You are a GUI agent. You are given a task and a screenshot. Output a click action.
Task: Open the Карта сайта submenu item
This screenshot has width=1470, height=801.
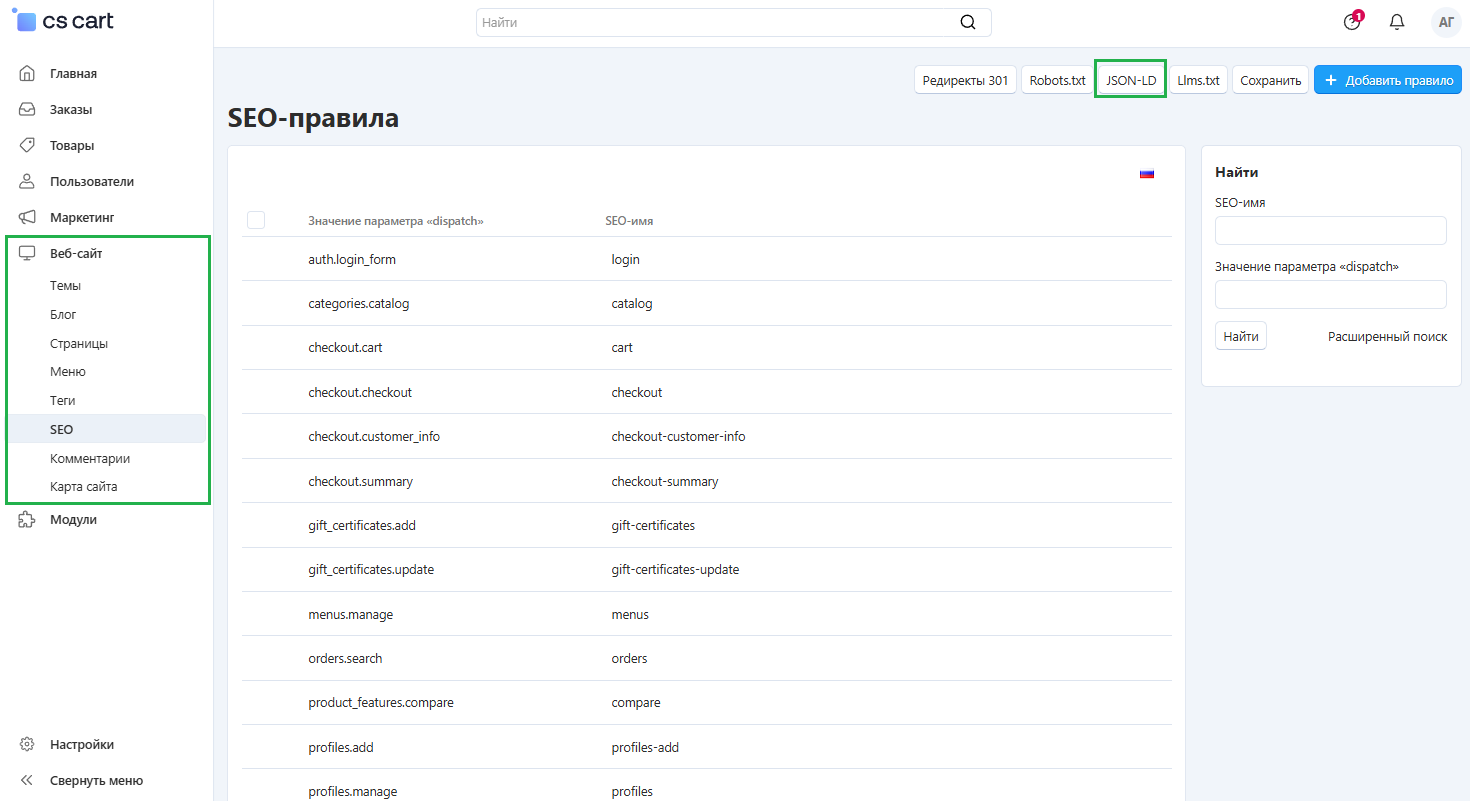pyautogui.click(x=84, y=486)
